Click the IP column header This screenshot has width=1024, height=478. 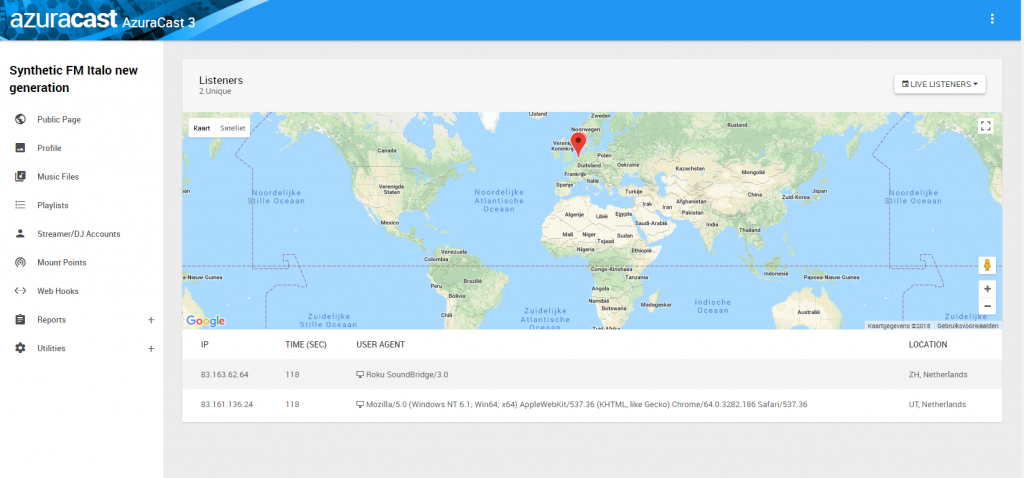tap(204, 344)
